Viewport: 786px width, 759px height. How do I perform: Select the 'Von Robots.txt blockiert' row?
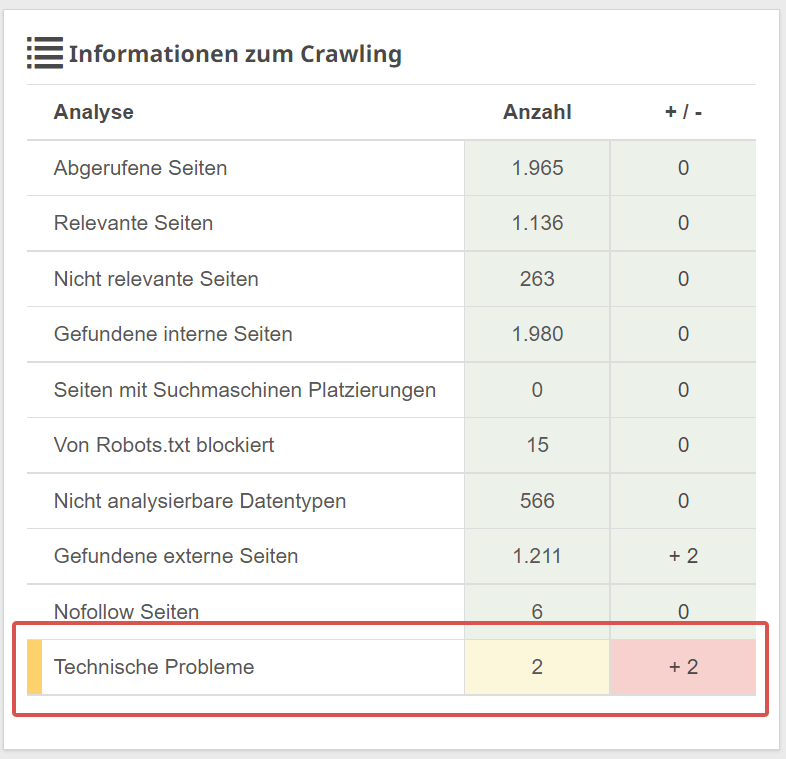[x=391, y=445]
